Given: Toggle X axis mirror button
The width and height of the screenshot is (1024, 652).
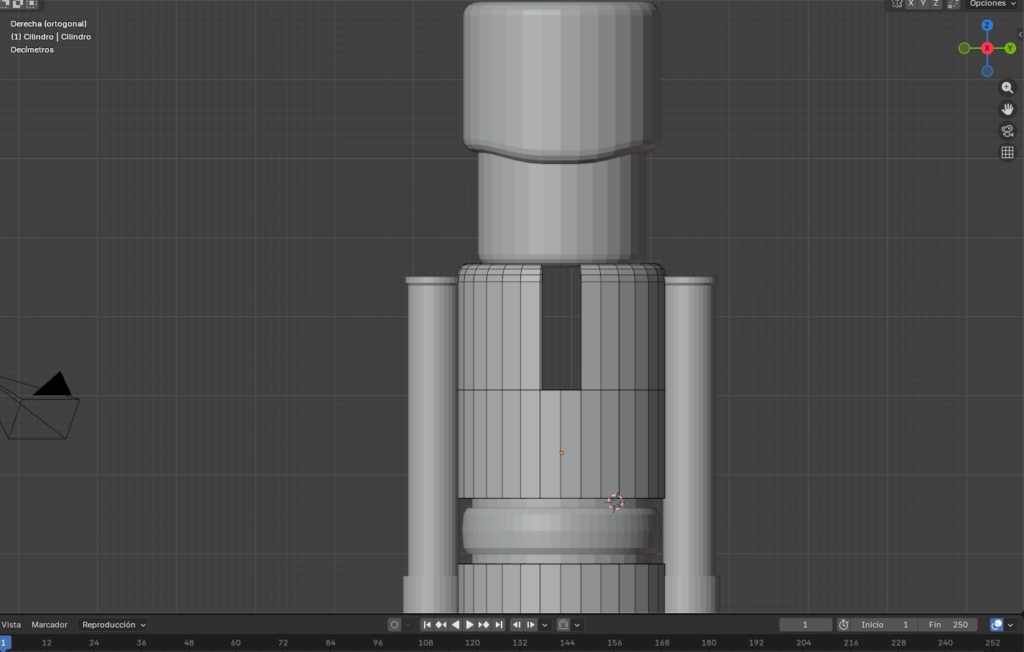Looking at the screenshot, I should point(911,4).
